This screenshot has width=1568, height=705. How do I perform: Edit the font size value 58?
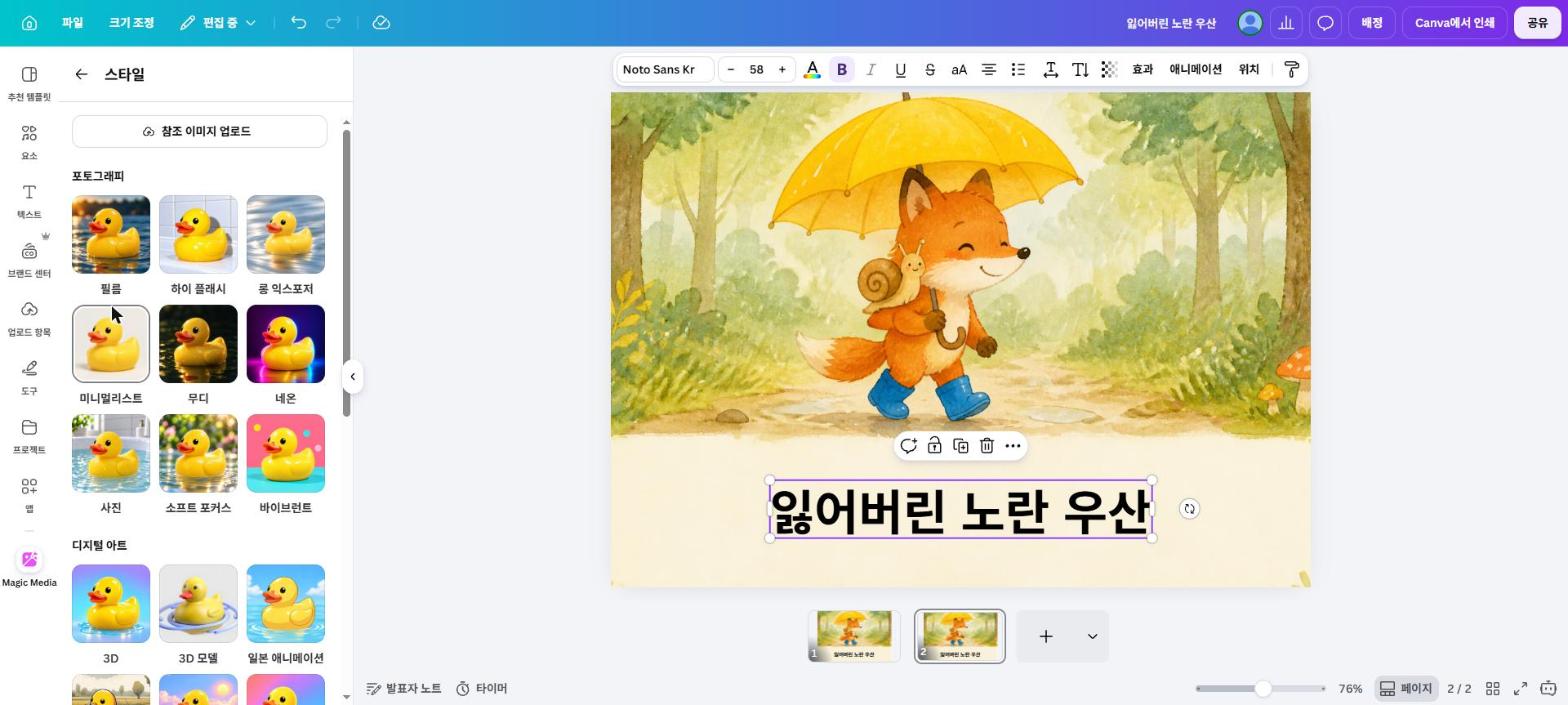pyautogui.click(x=756, y=69)
